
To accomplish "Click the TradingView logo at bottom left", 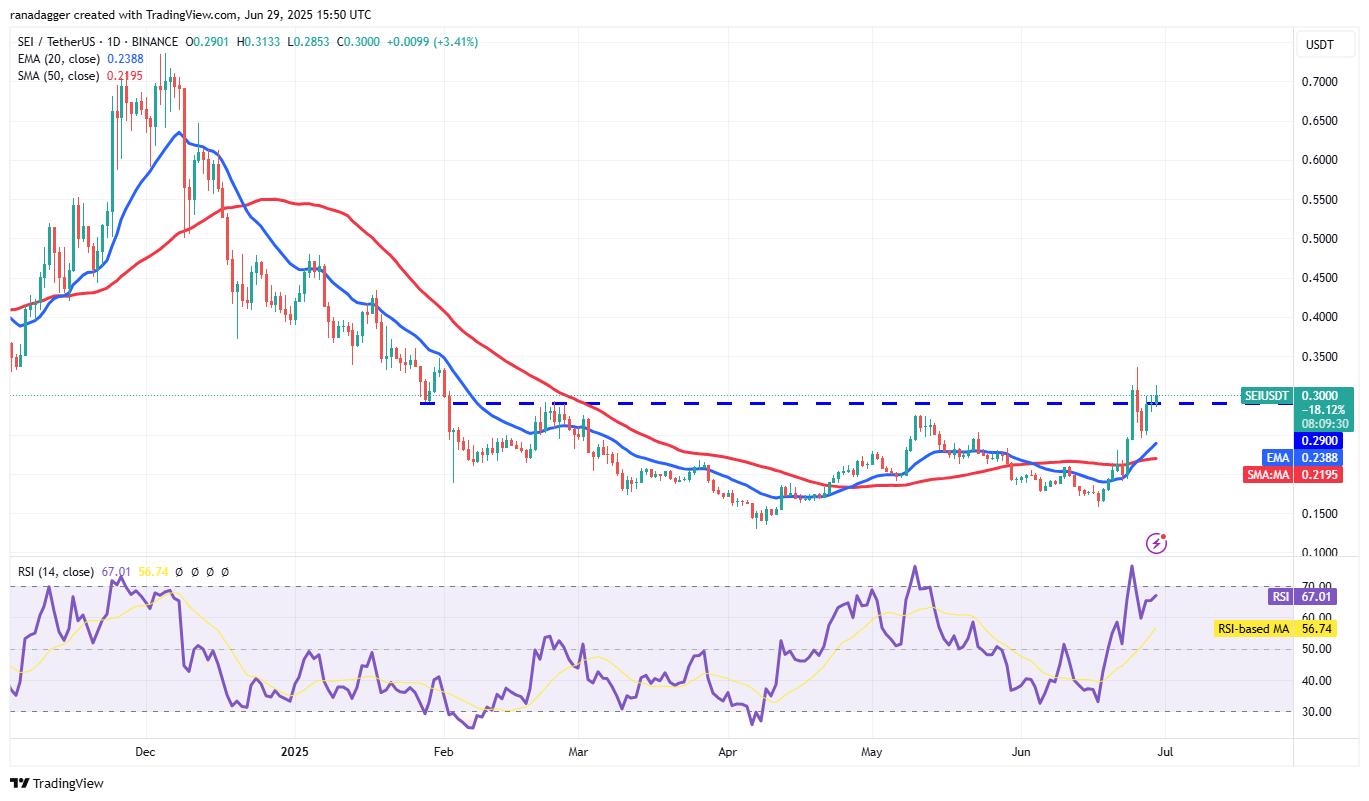I will click(x=57, y=783).
